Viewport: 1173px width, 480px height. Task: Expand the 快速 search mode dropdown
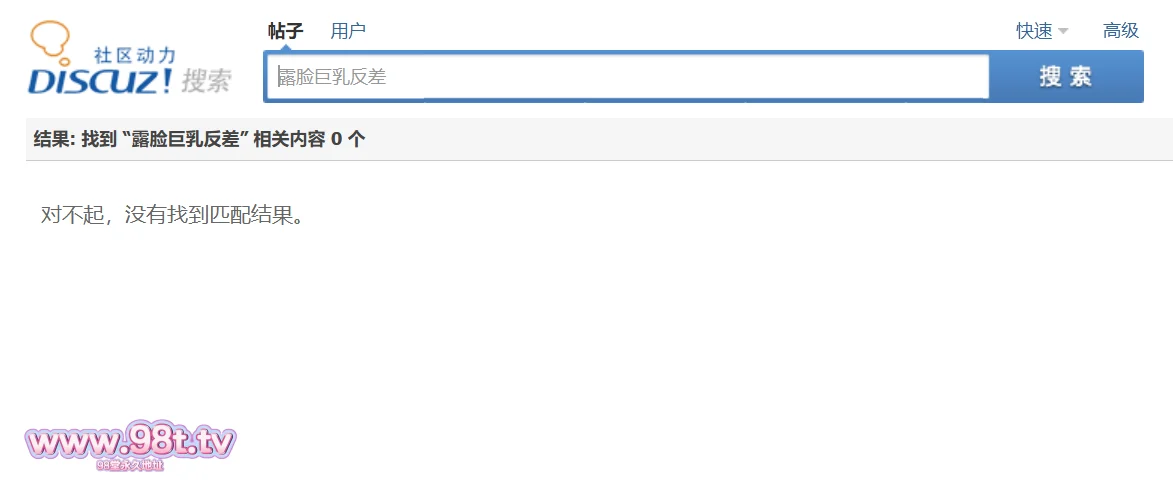pyautogui.click(x=1034, y=31)
